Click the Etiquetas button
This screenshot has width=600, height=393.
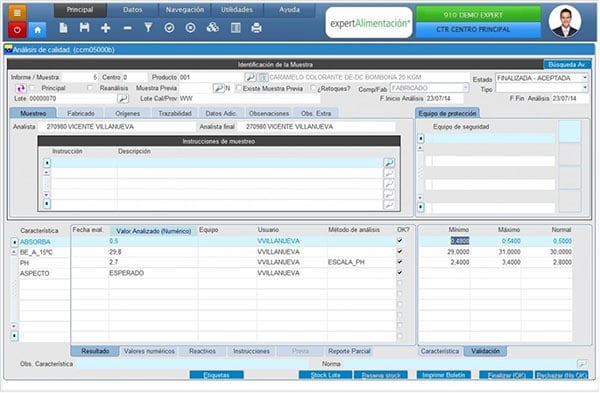pyautogui.click(x=217, y=375)
